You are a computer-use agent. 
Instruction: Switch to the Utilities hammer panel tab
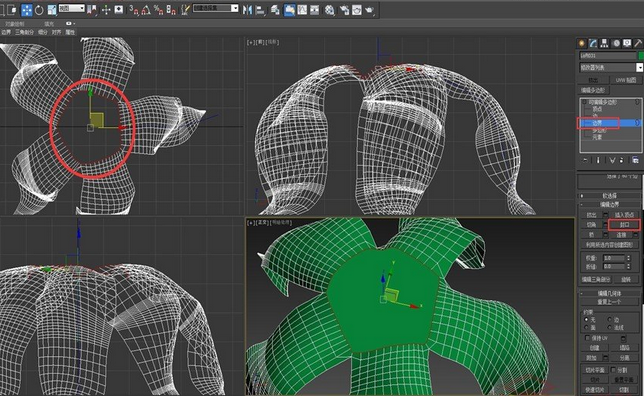pos(638,43)
